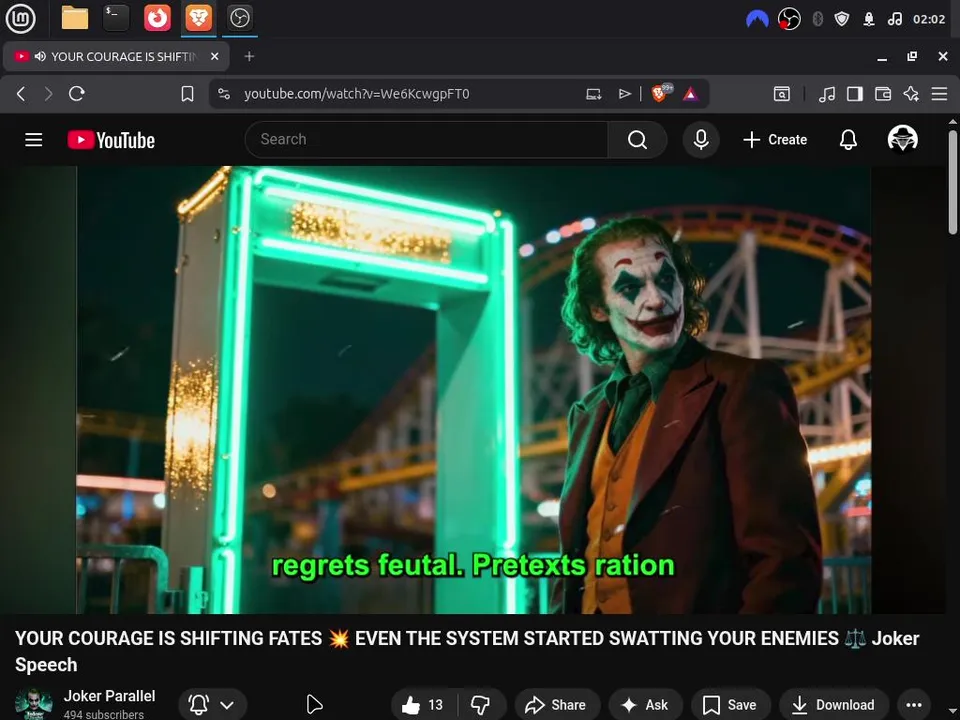Select the YOUR COURAGE IS SHIFTING tab
This screenshot has width=960, height=720.
[116, 56]
